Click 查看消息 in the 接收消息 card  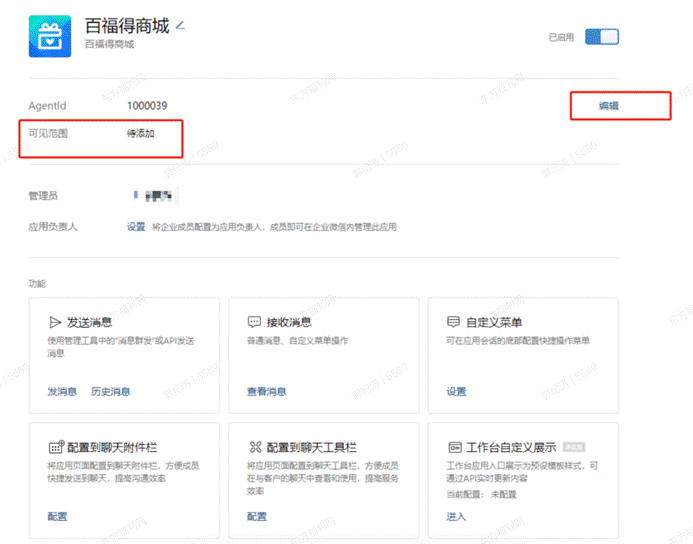tap(266, 391)
